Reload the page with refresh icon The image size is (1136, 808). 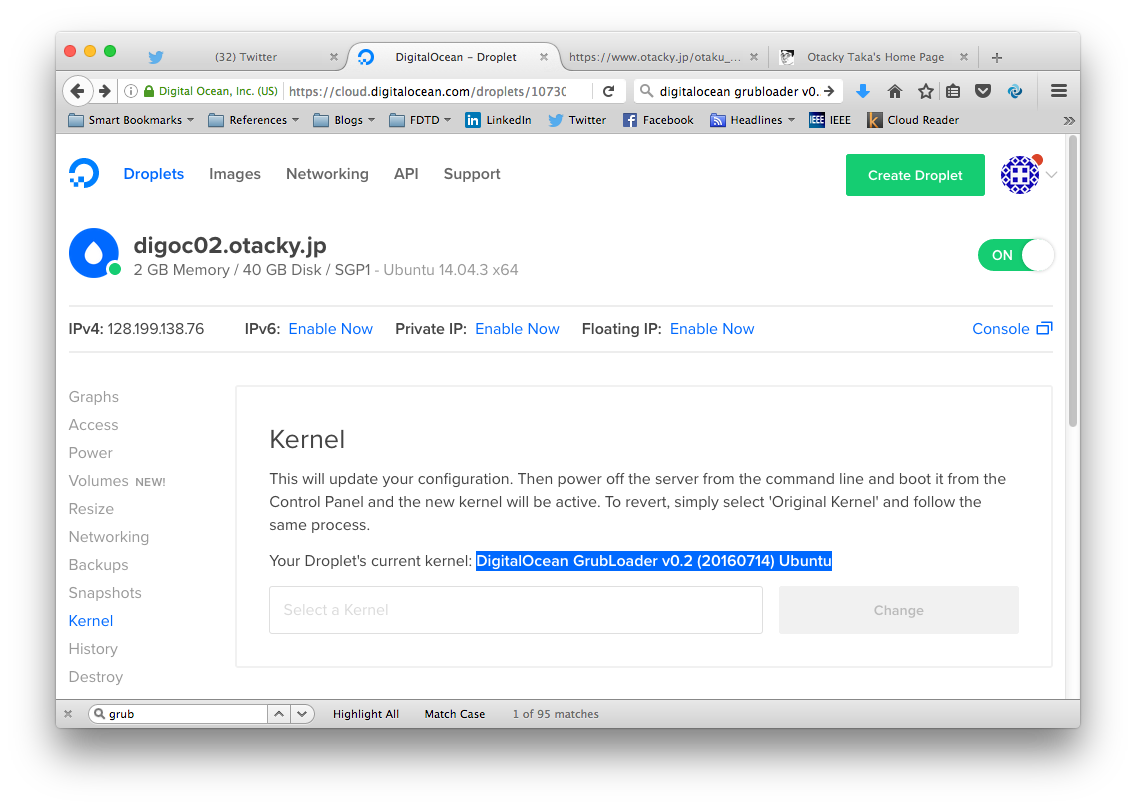tap(609, 91)
